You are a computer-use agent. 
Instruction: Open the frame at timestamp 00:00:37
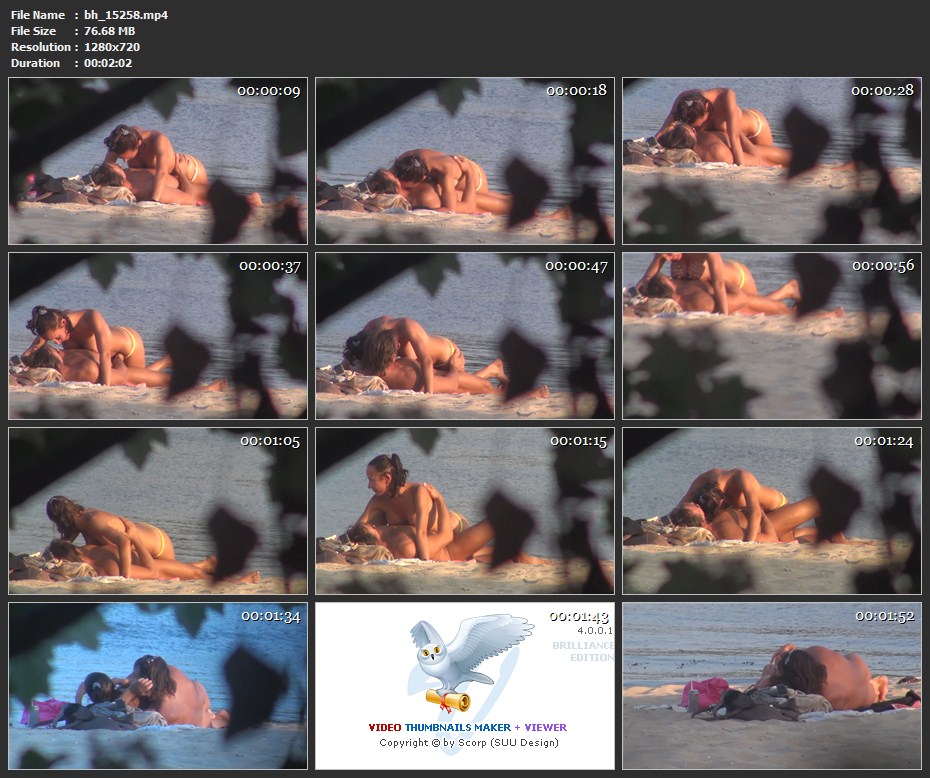point(158,336)
